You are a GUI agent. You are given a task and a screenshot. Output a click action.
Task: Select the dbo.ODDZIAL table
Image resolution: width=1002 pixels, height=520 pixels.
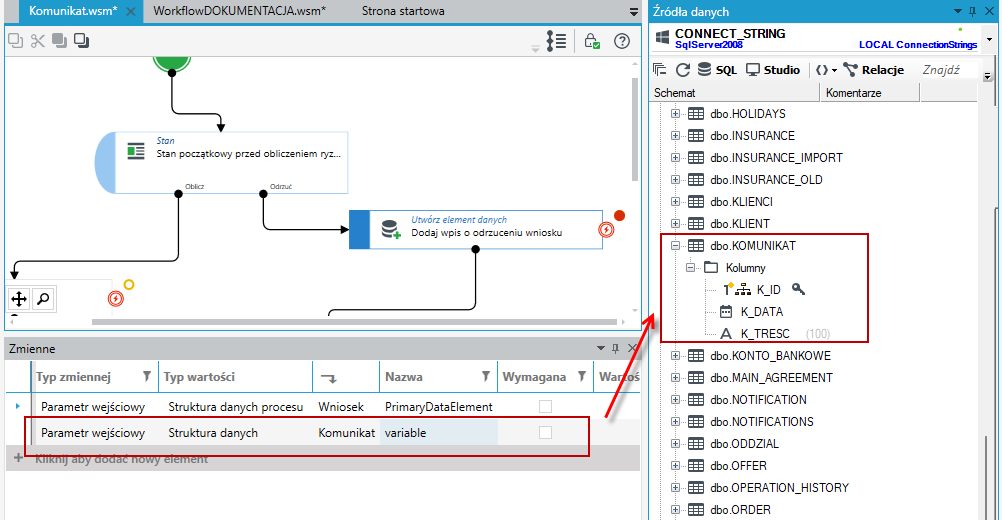coord(744,444)
